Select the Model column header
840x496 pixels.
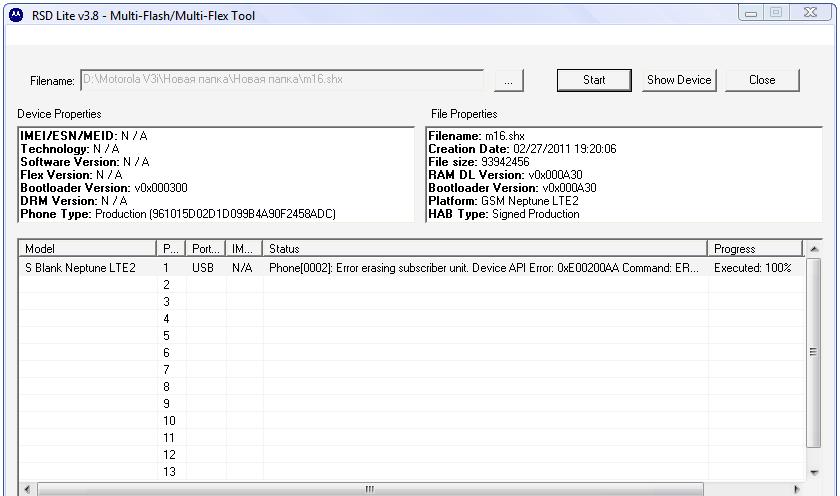87,249
